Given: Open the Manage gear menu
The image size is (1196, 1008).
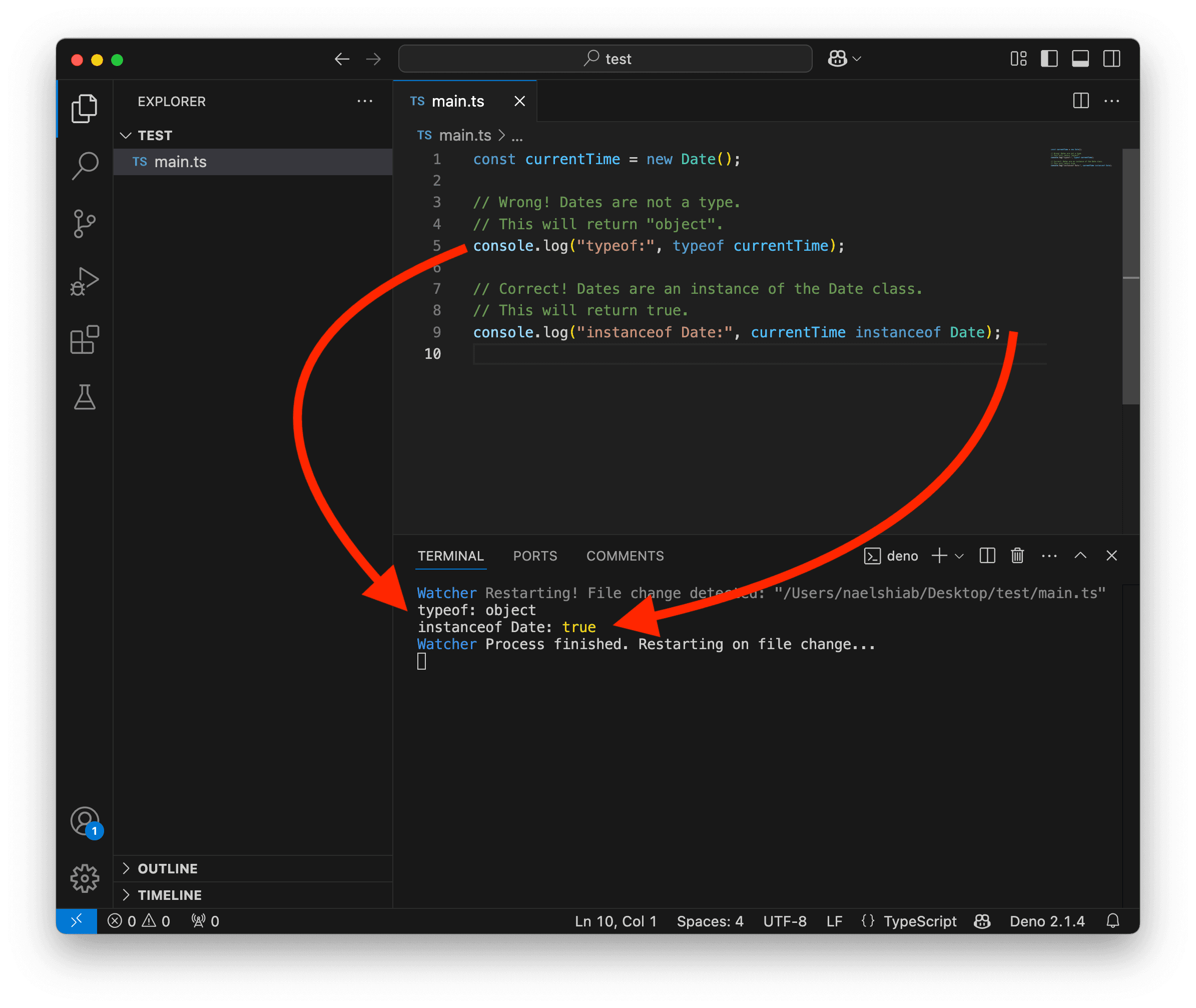Looking at the screenshot, I should 85,878.
